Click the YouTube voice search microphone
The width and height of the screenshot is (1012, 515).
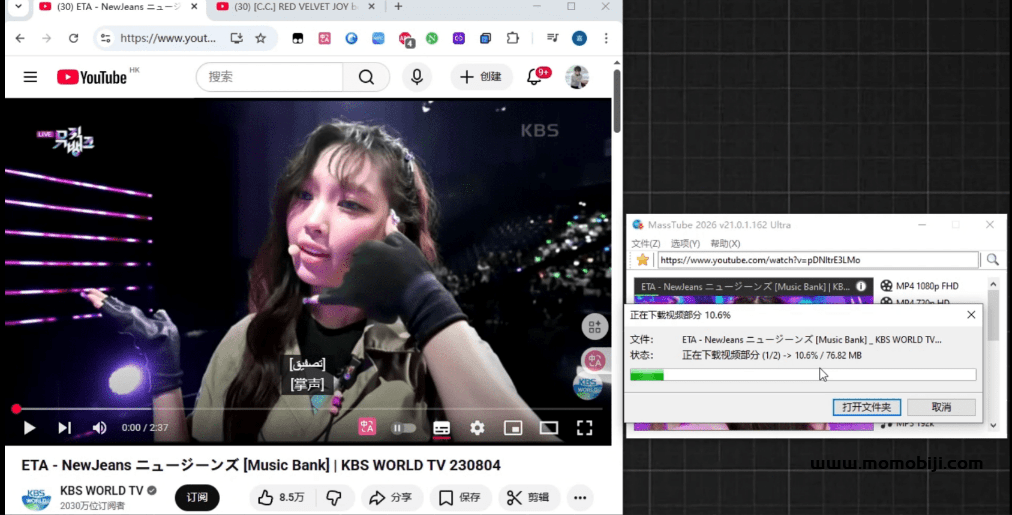(417, 77)
